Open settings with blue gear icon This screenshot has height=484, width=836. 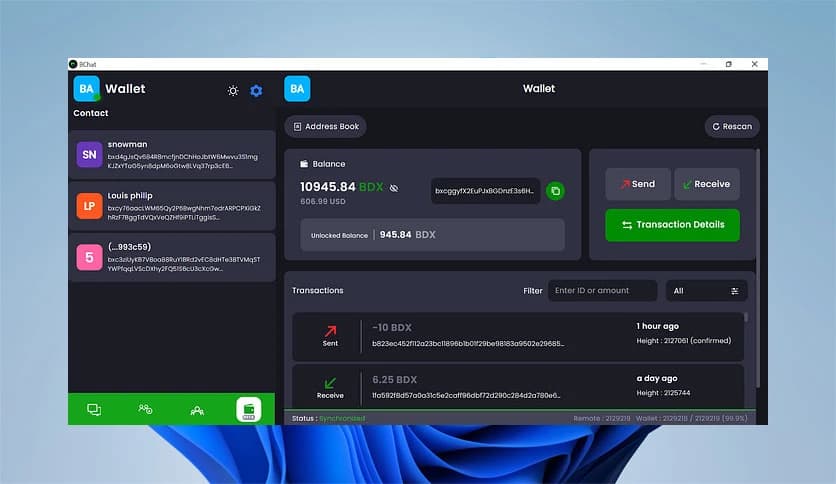[256, 91]
